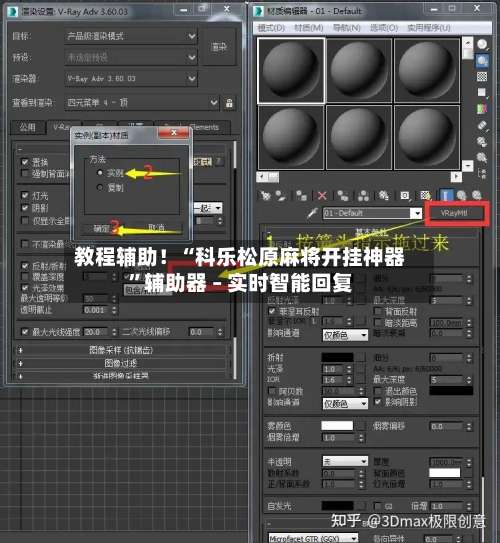The image size is (500, 543).
Task: Click the eyedropper Pick Material from Object icon
Action: tap(312, 213)
